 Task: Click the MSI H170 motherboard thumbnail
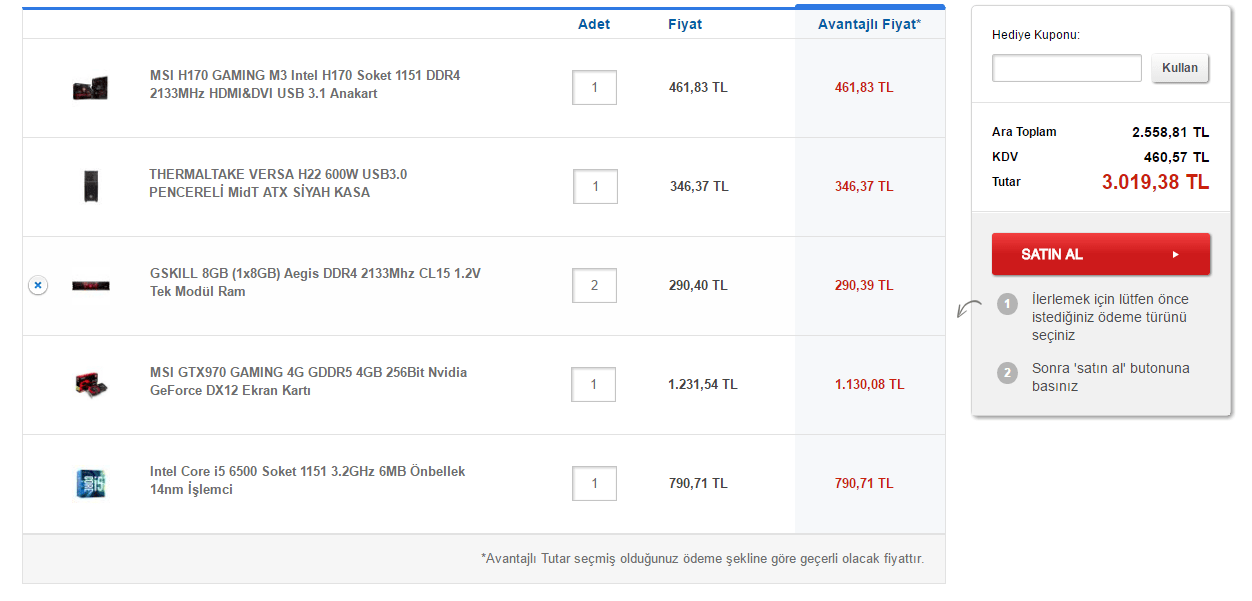click(90, 88)
